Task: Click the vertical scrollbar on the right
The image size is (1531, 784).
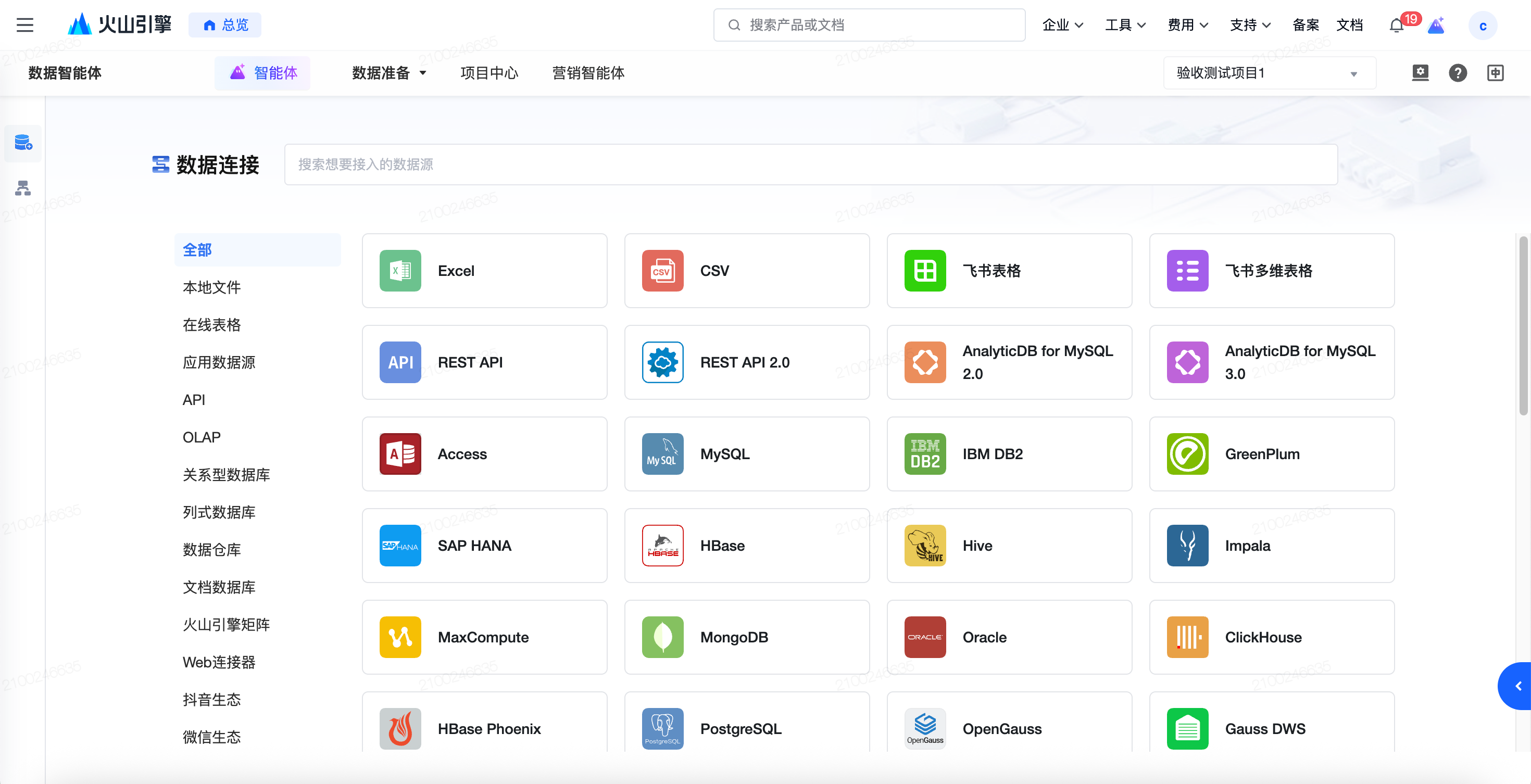Action: [1523, 325]
